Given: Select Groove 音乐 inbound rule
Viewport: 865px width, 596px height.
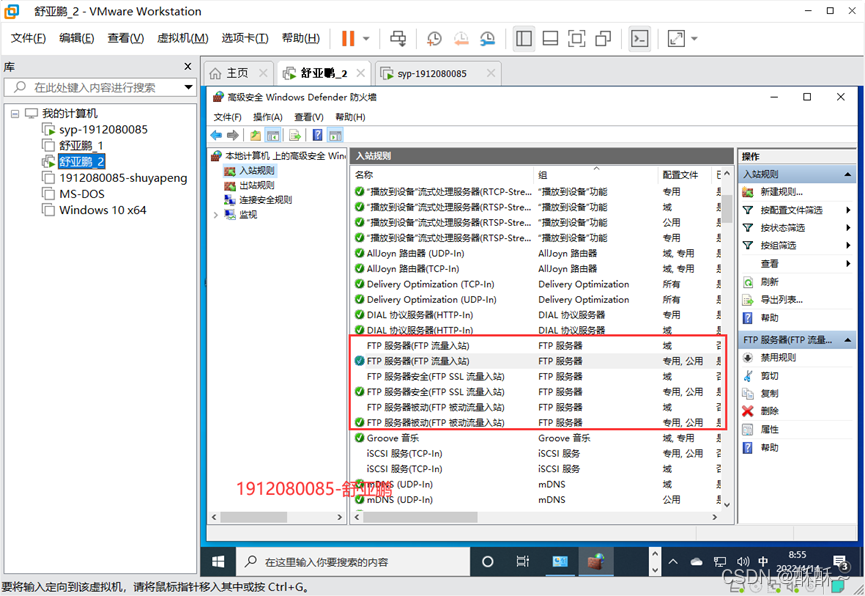Looking at the screenshot, I should 536,438.
